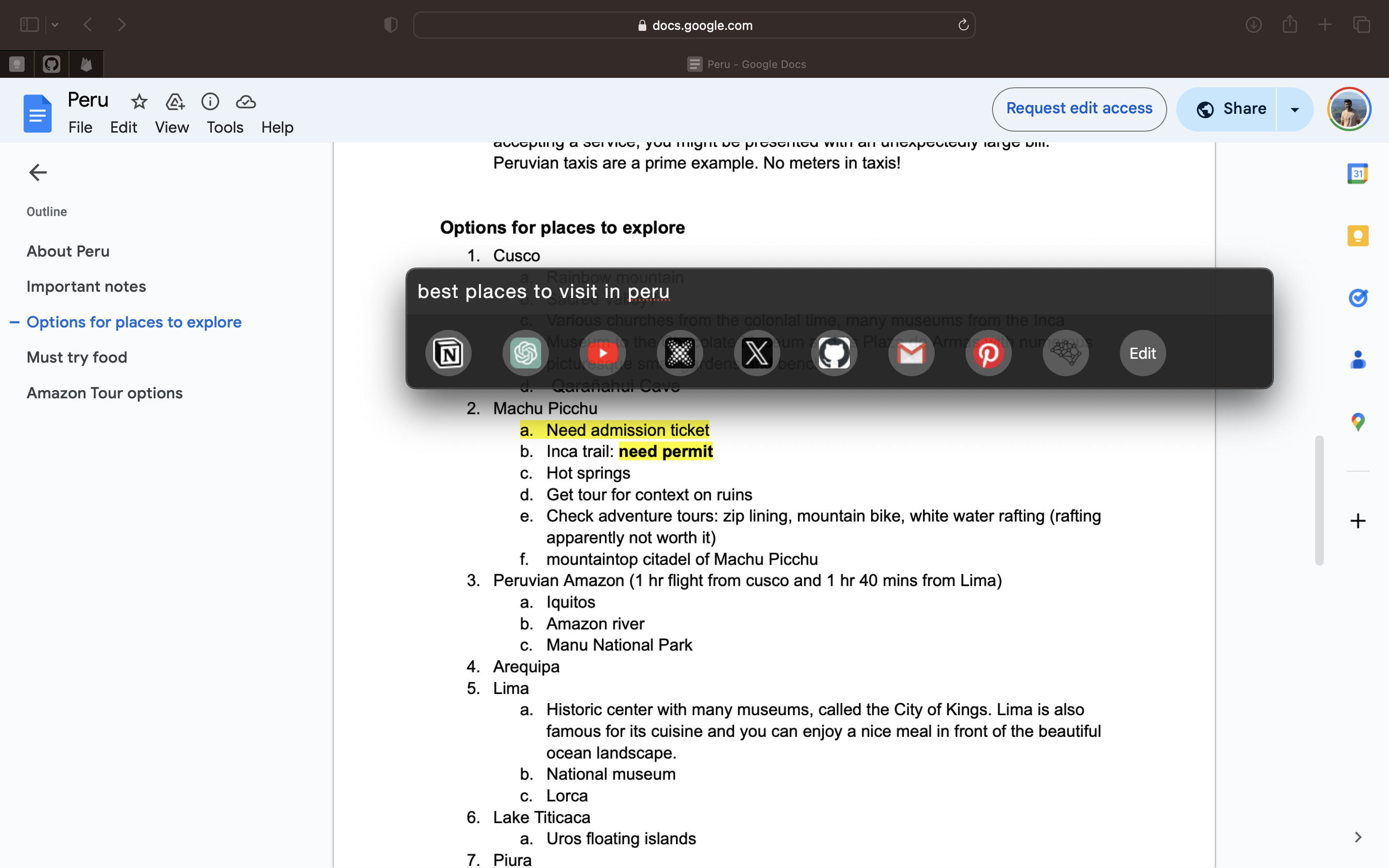
Task: Toggle the Safari sidebar button
Action: pyautogui.click(x=29, y=25)
